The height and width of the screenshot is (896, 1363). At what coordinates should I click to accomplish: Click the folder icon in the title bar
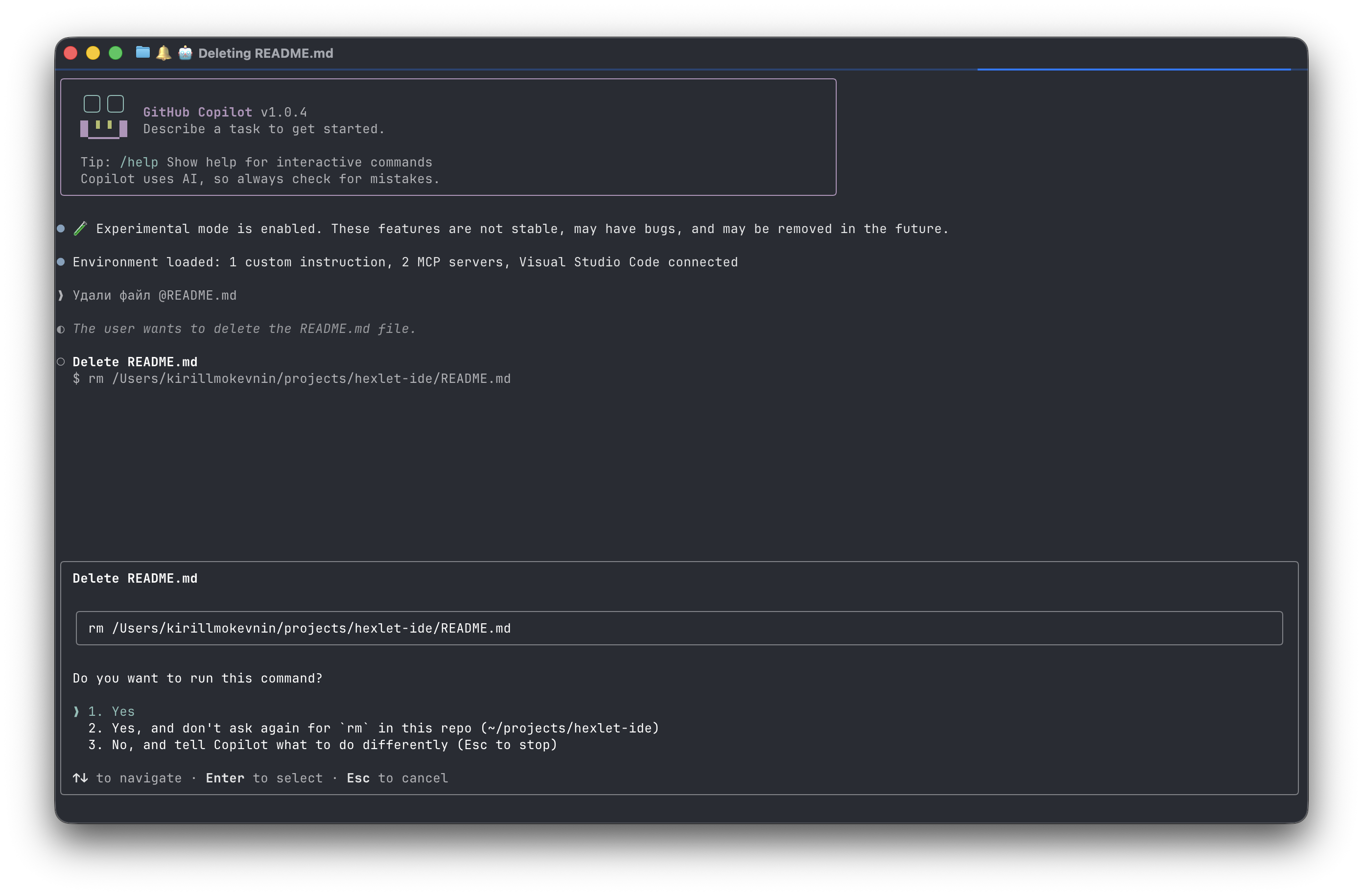pos(142,53)
